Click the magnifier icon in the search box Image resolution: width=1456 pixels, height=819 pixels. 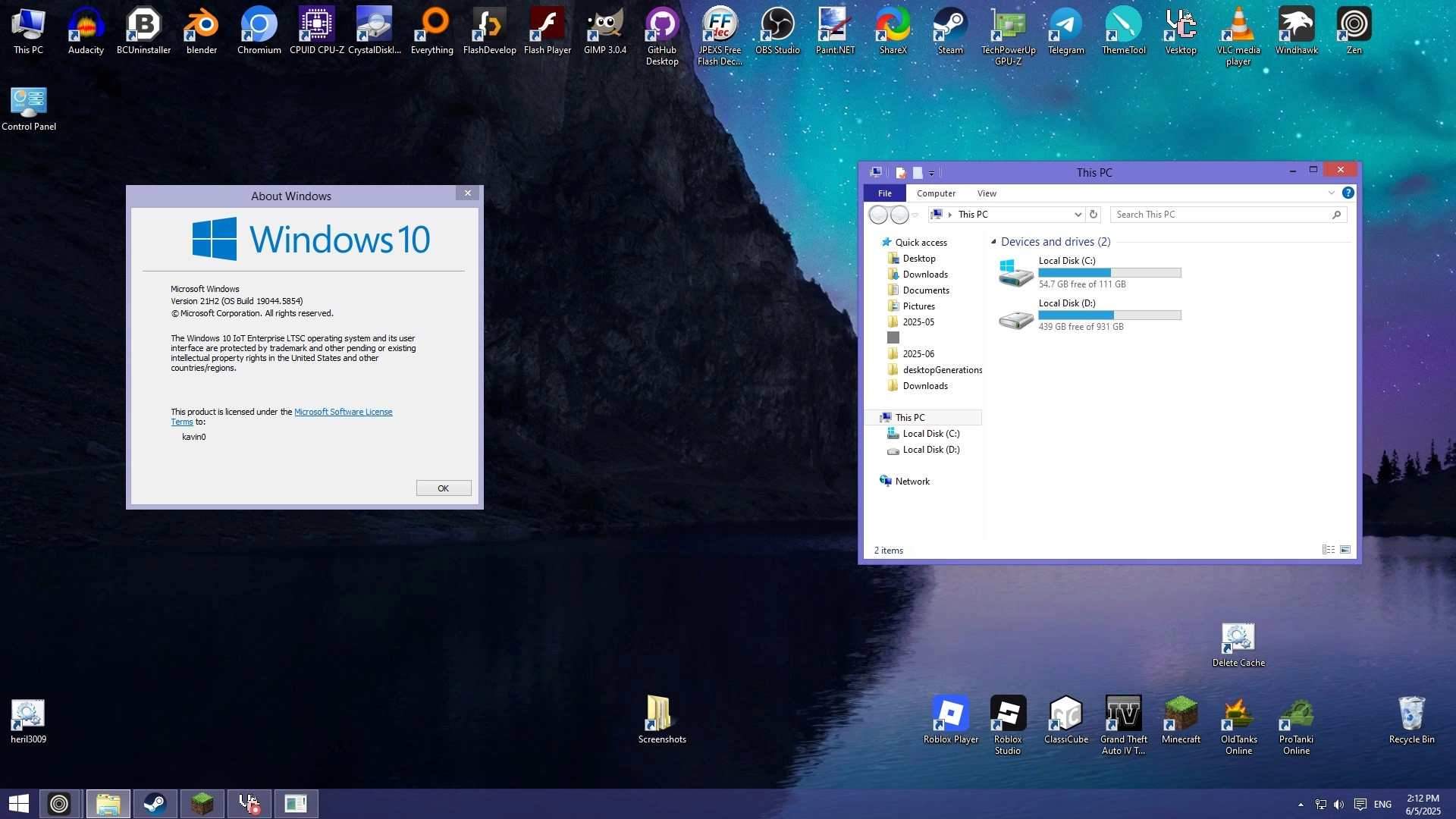click(1336, 215)
